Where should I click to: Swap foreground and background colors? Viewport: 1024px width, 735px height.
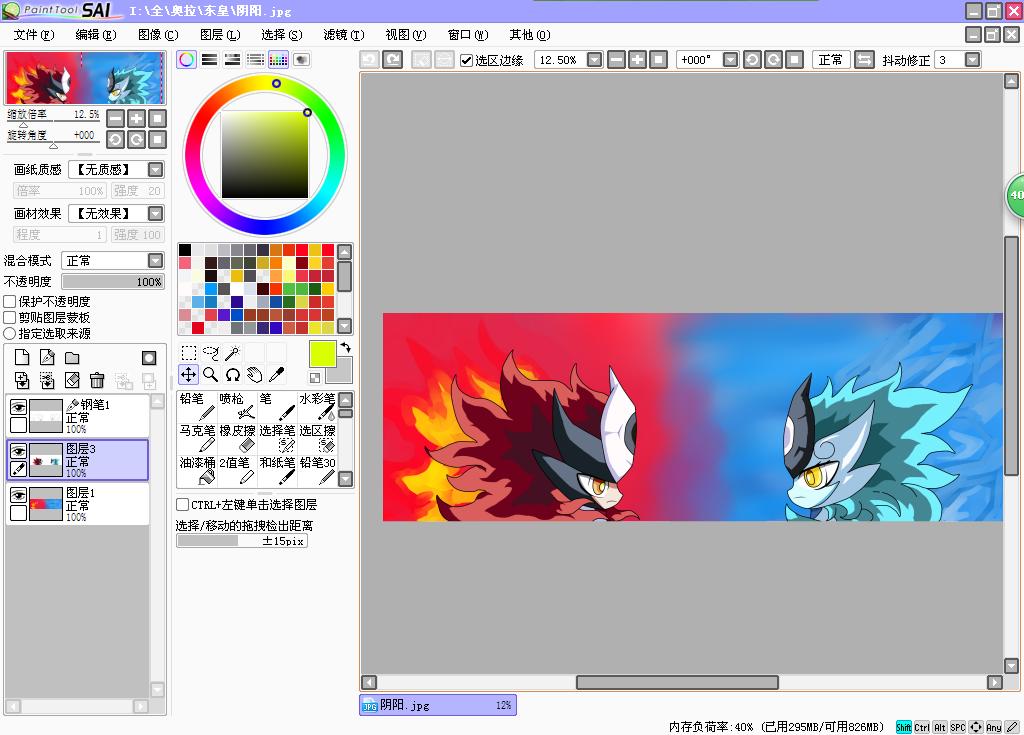point(345,348)
